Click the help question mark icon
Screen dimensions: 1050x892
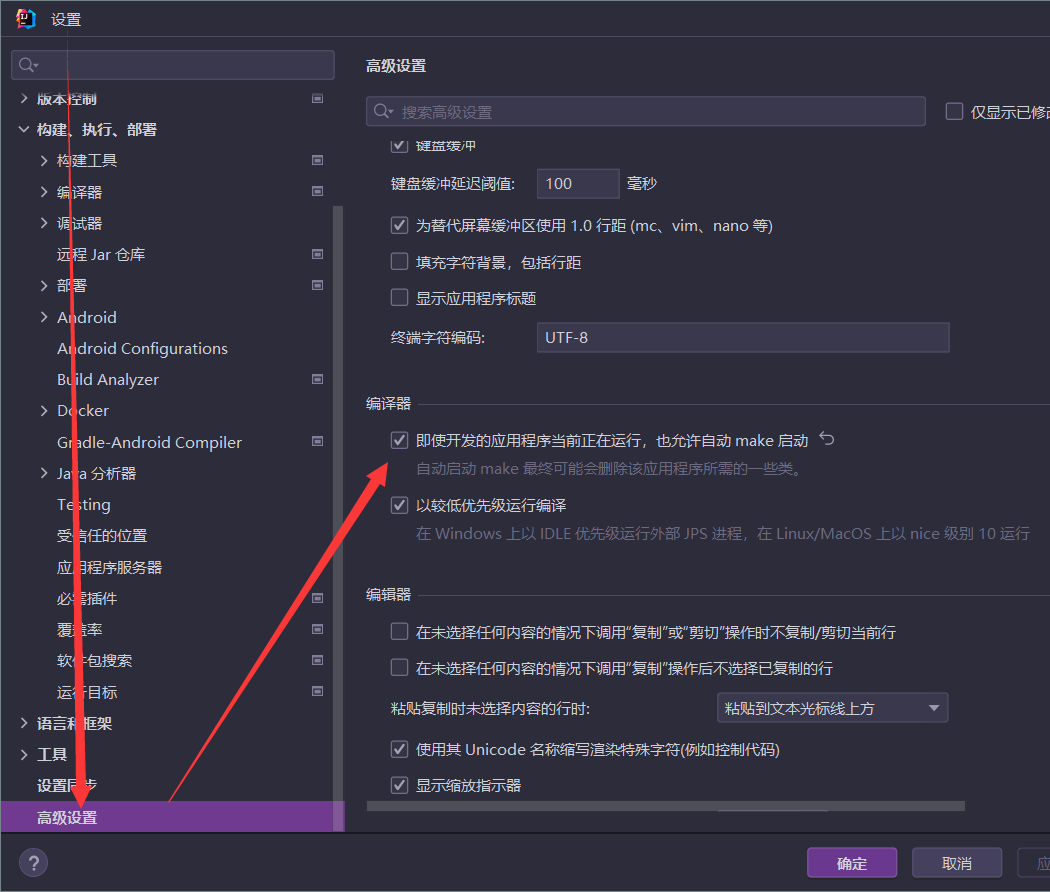point(33,863)
